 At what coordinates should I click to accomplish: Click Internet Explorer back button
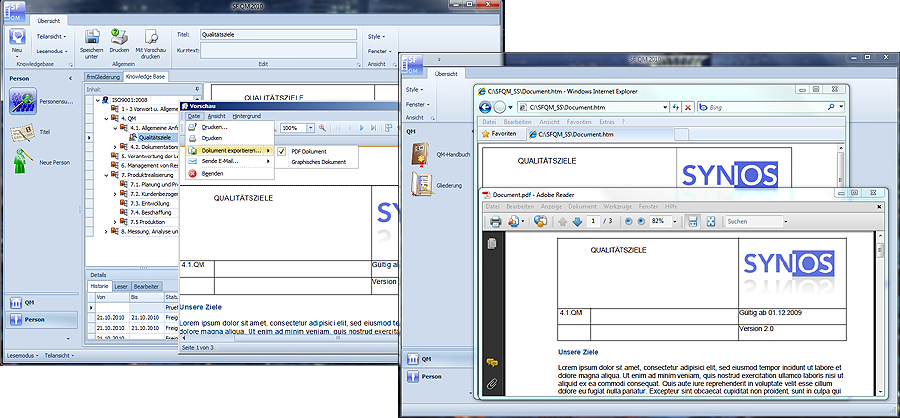(x=486, y=107)
